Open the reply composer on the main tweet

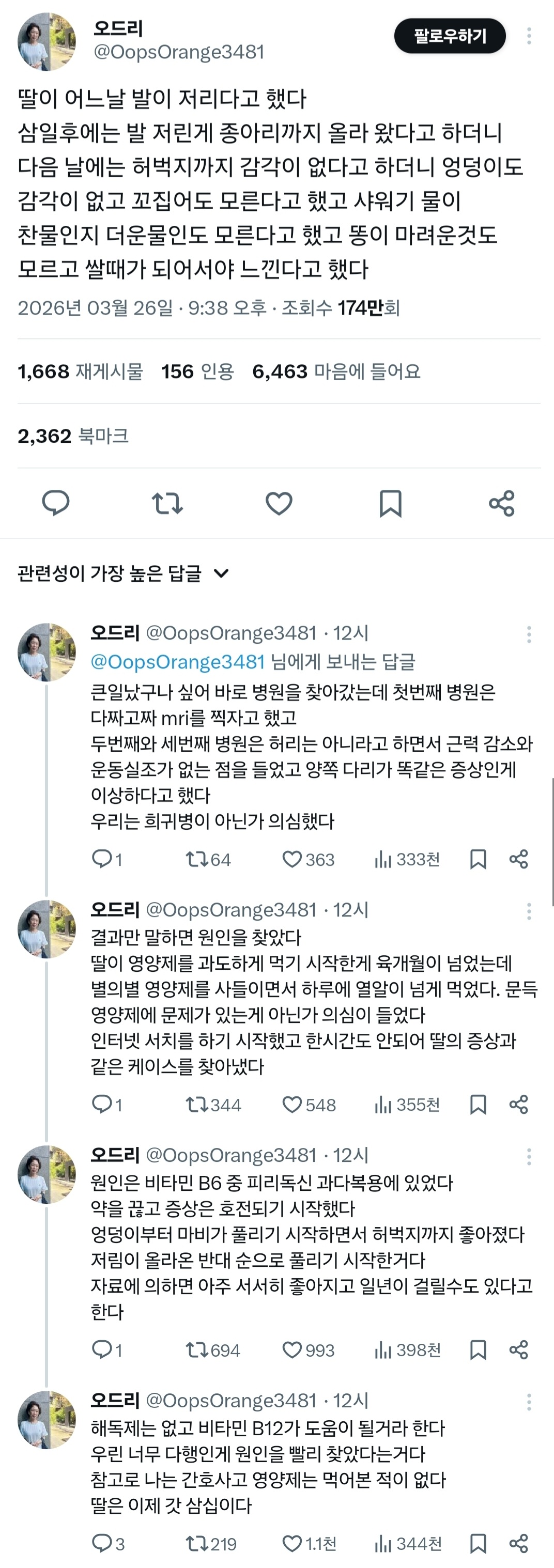(55, 503)
